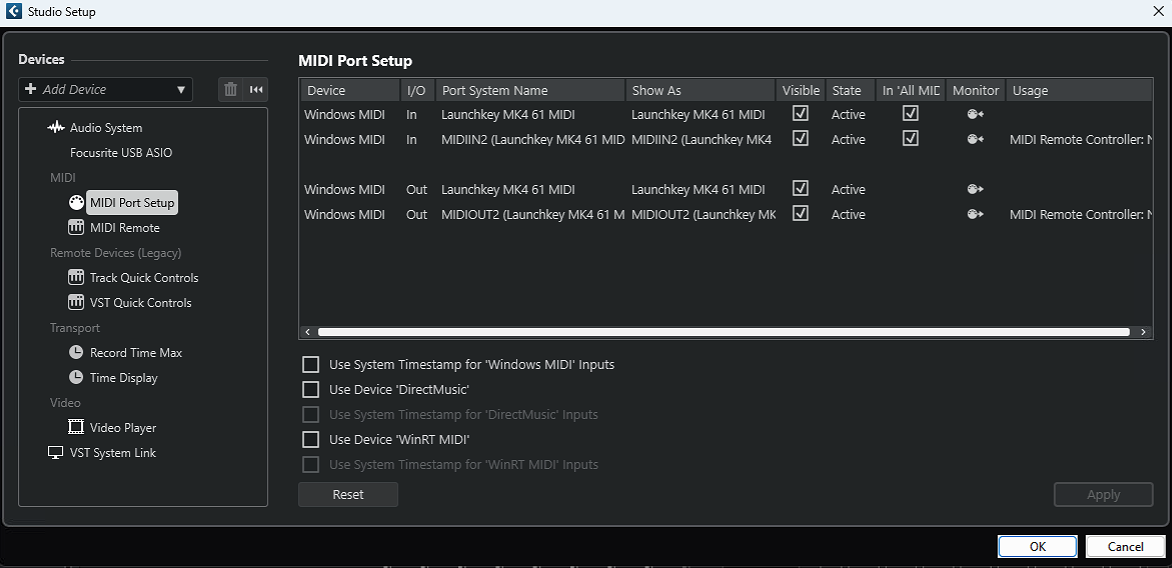Click the Reset button

(348, 495)
